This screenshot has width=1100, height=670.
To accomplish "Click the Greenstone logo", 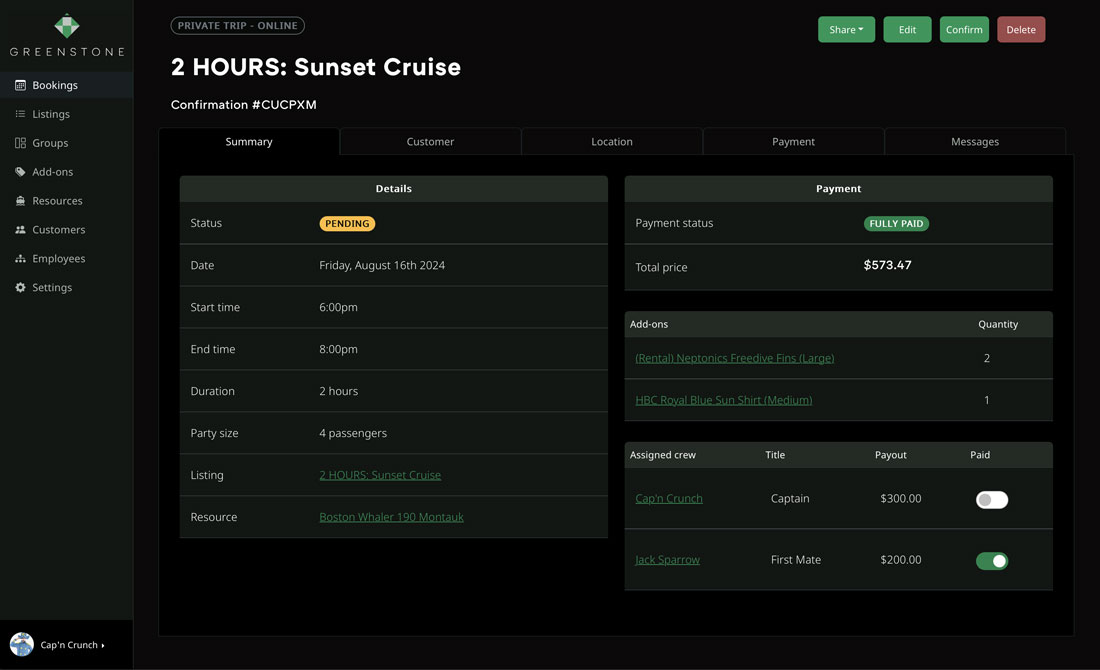I will (66, 35).
